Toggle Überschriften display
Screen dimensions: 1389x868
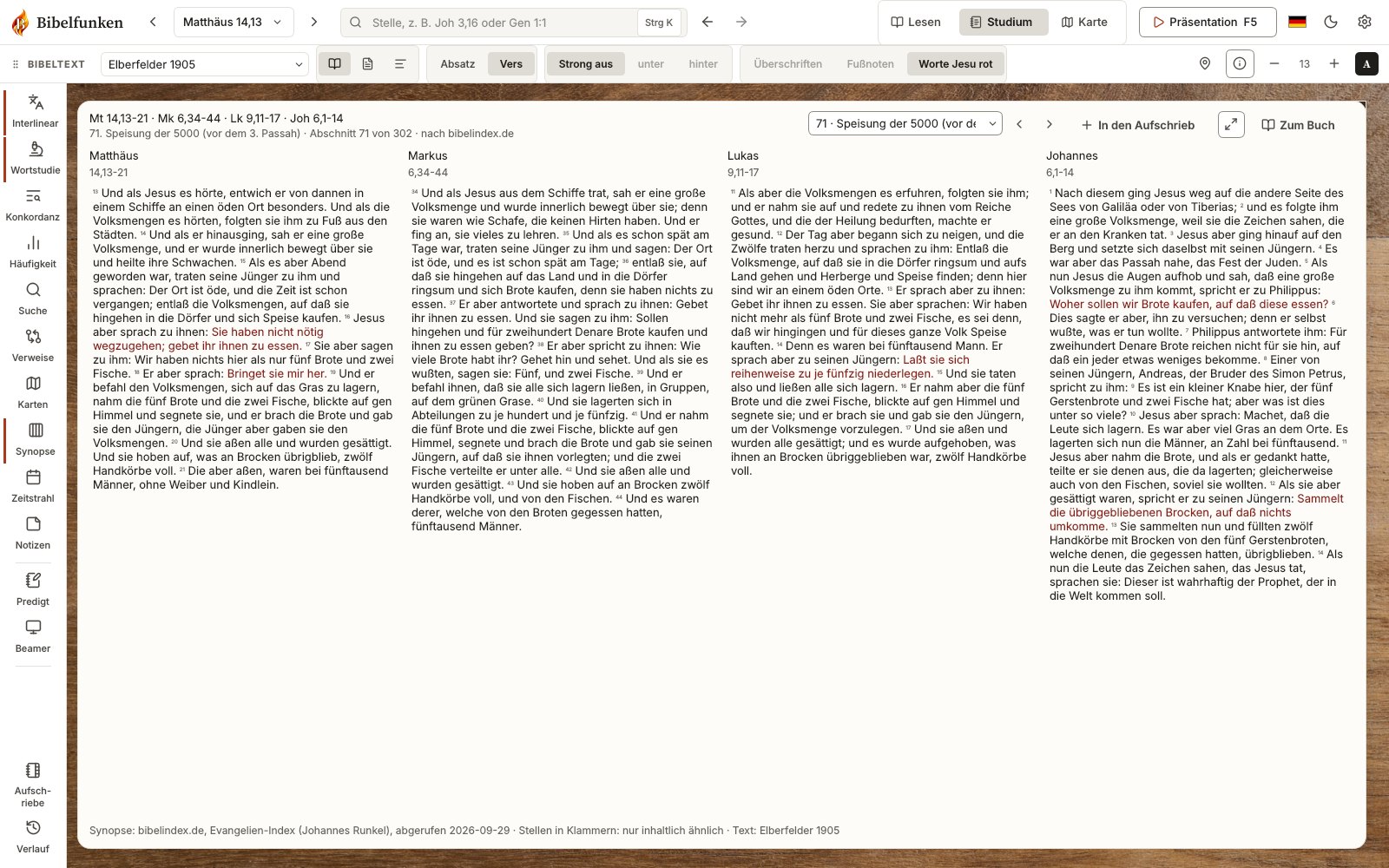(788, 63)
